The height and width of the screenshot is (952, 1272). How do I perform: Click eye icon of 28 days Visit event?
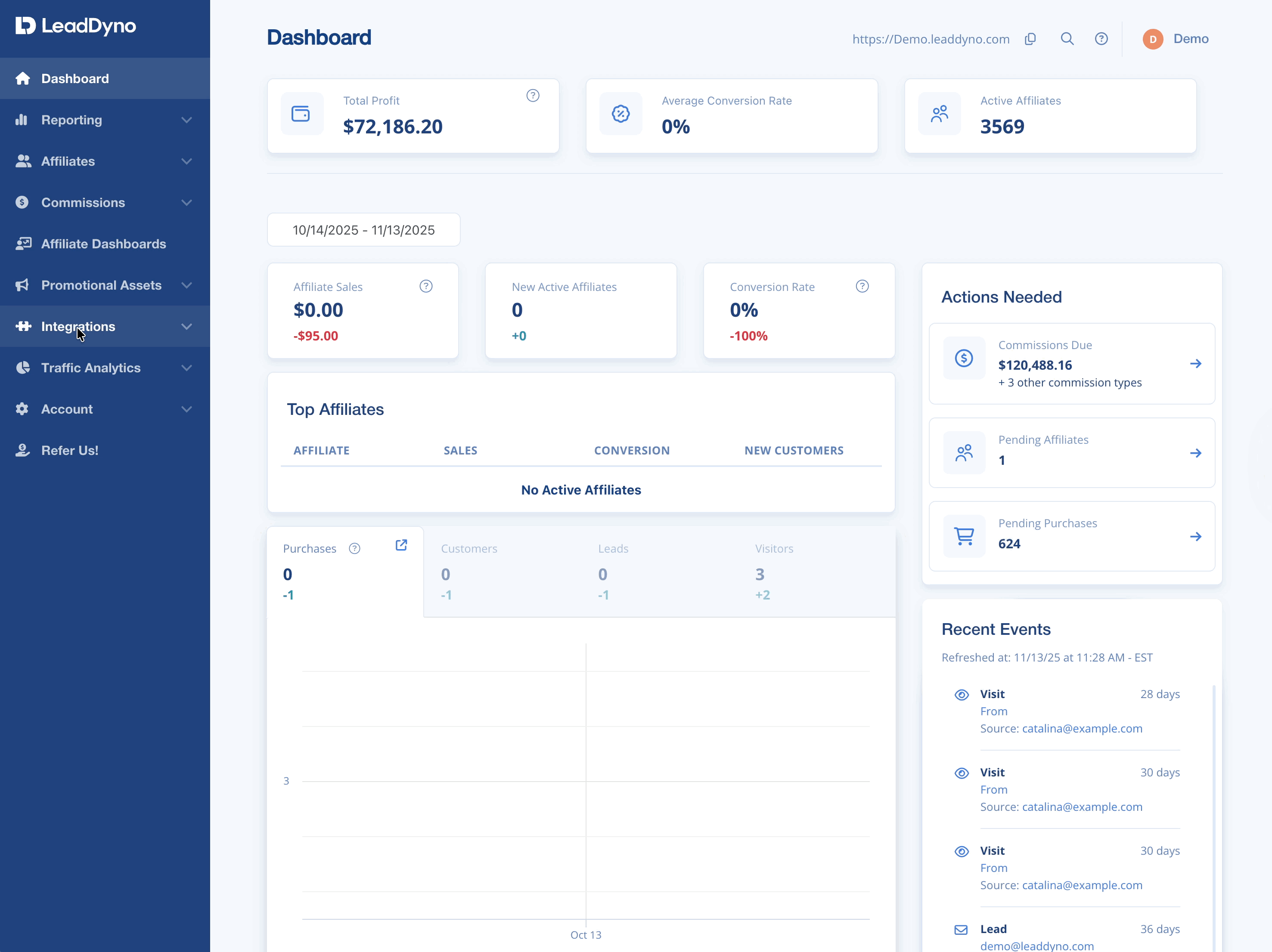click(x=962, y=695)
